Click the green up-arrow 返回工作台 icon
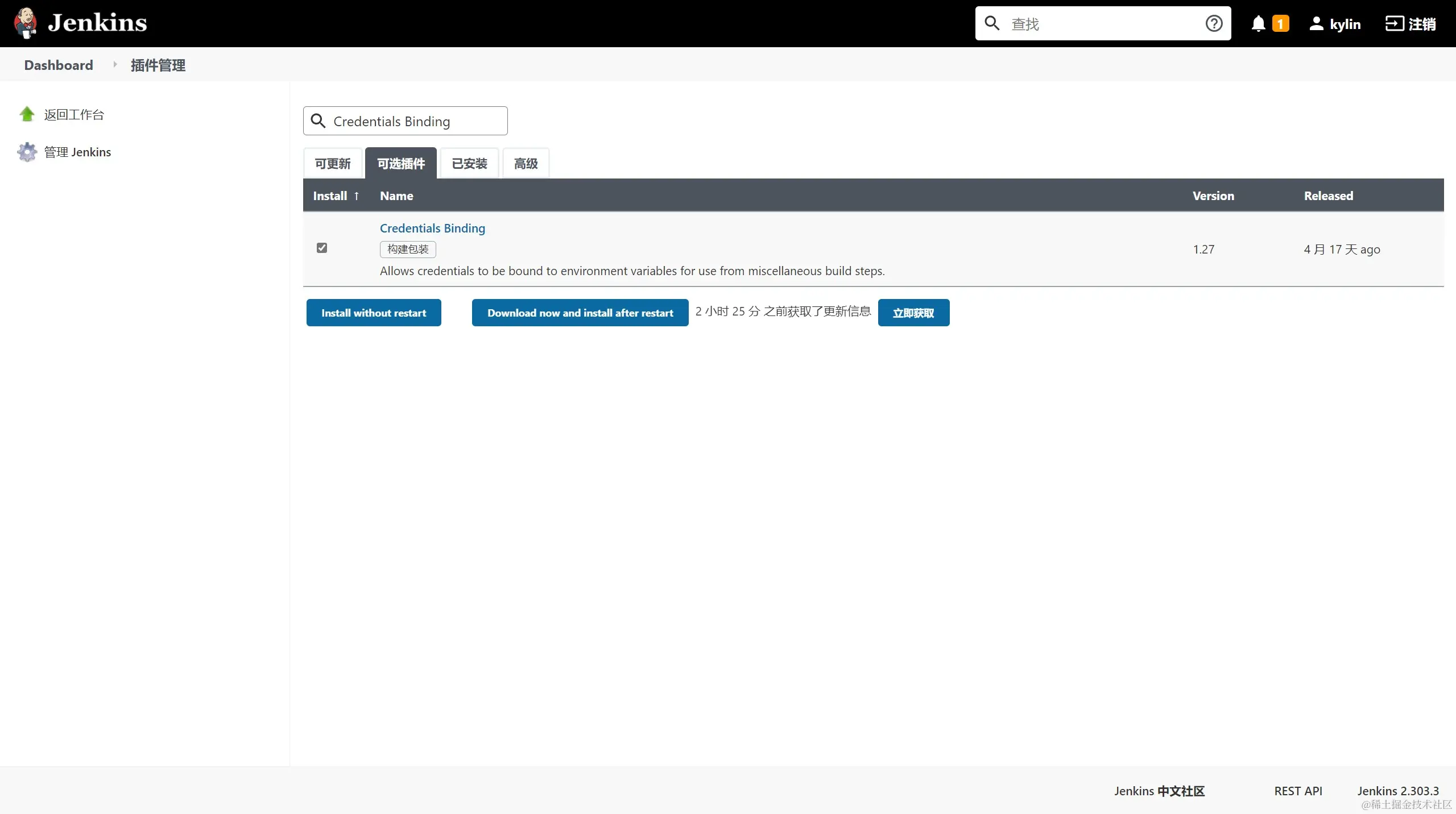Screen dimensions: 1456x814 (27, 114)
